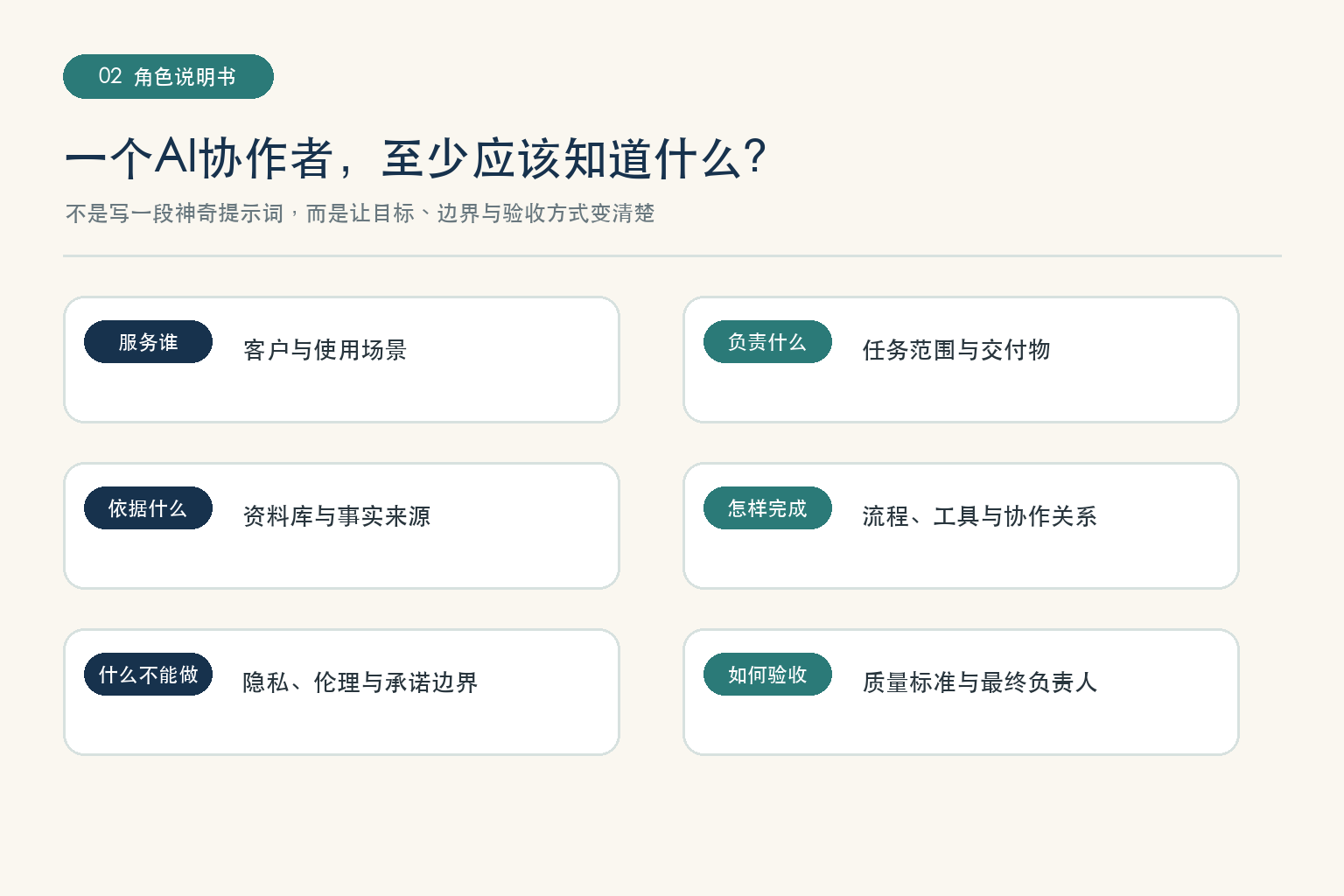Select the card containing 怎样完成
This screenshot has width=1344, height=896.
click(x=961, y=526)
